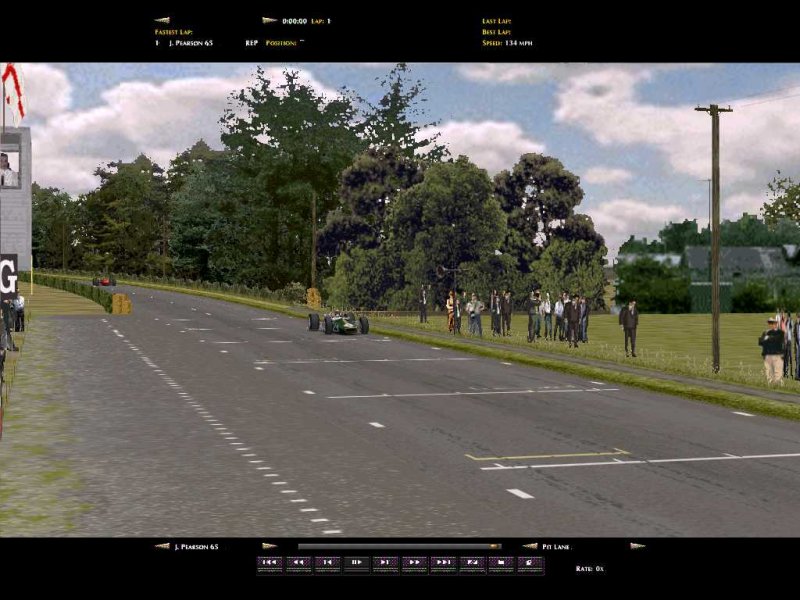Image resolution: width=800 pixels, height=600 pixels.
Task: Toggle play/pause on the replay
Action: click(356, 563)
